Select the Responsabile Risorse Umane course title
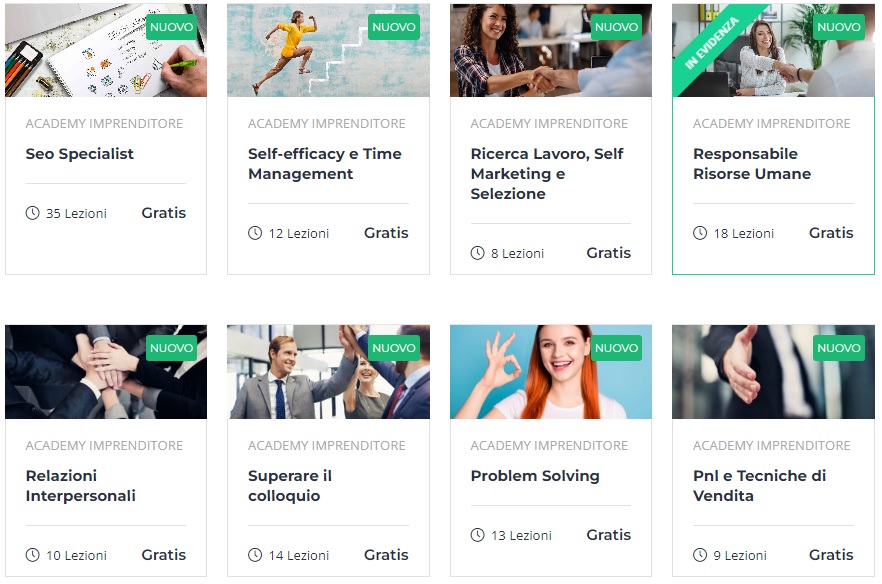Screen dimensions: 882x584 tap(752, 164)
